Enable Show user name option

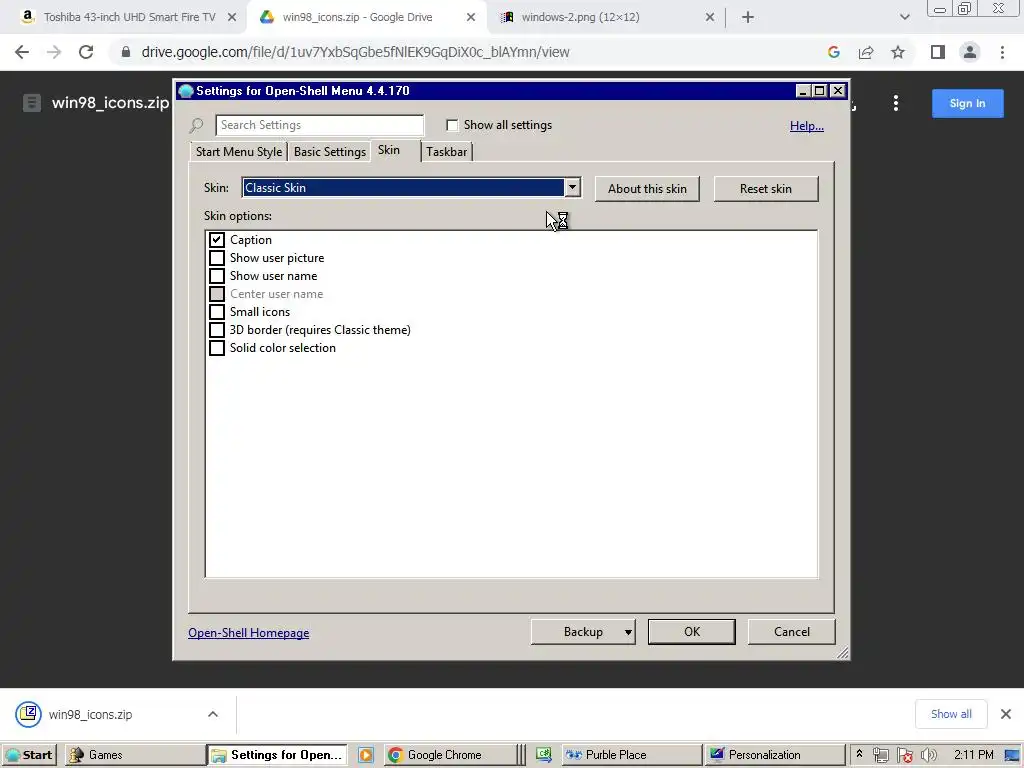[217, 276]
